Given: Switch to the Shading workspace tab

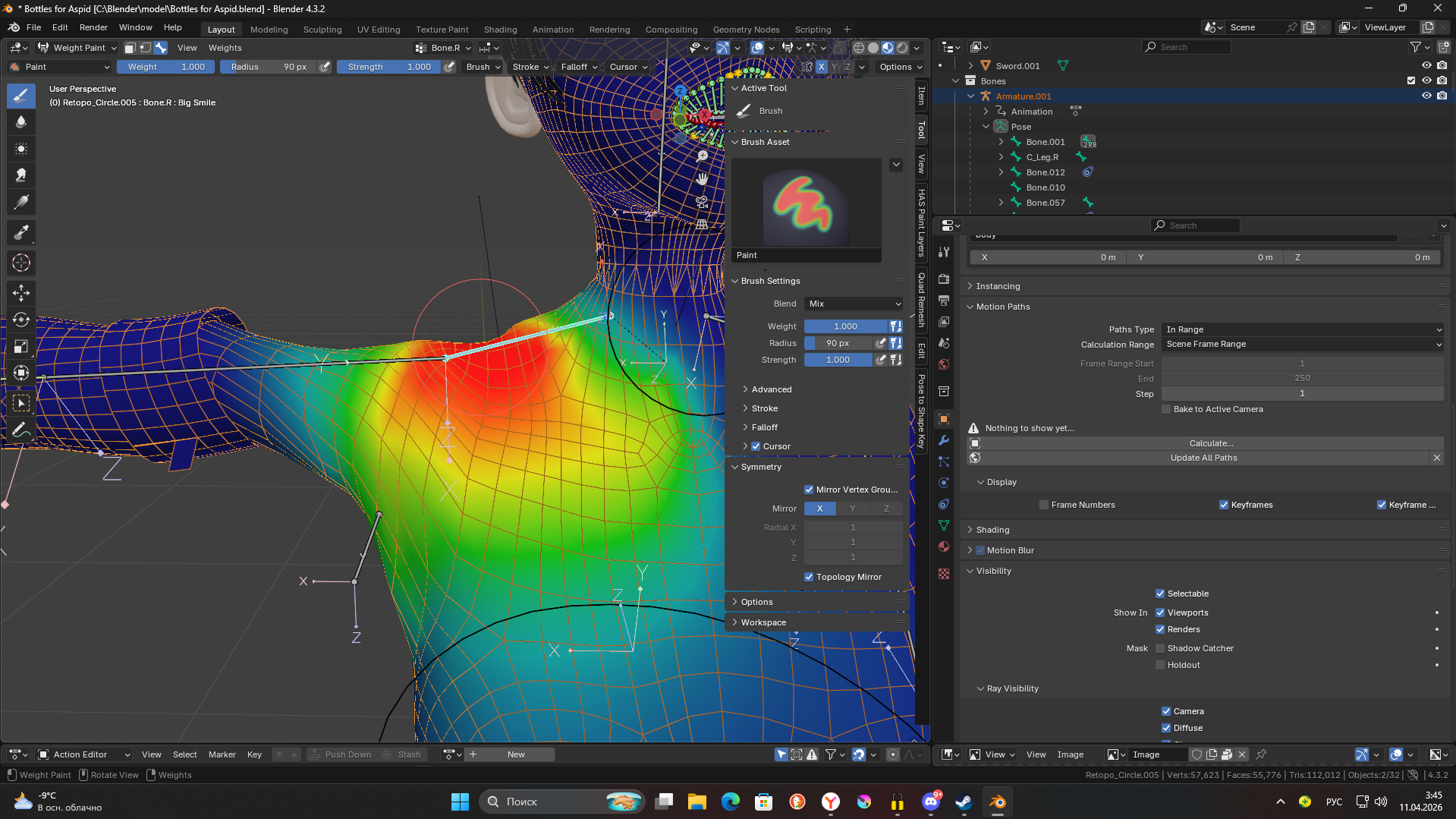Looking at the screenshot, I should [x=500, y=30].
